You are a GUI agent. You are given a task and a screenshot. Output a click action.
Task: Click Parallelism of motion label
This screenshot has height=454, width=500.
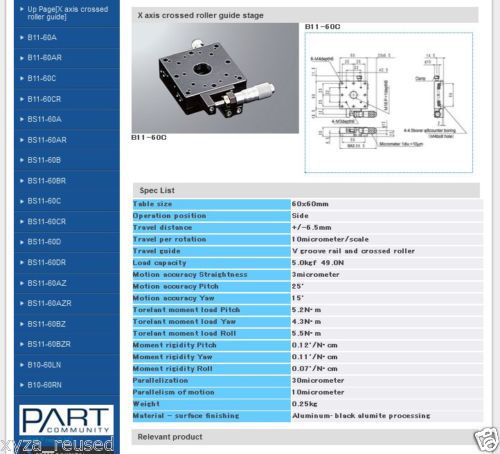173,392
